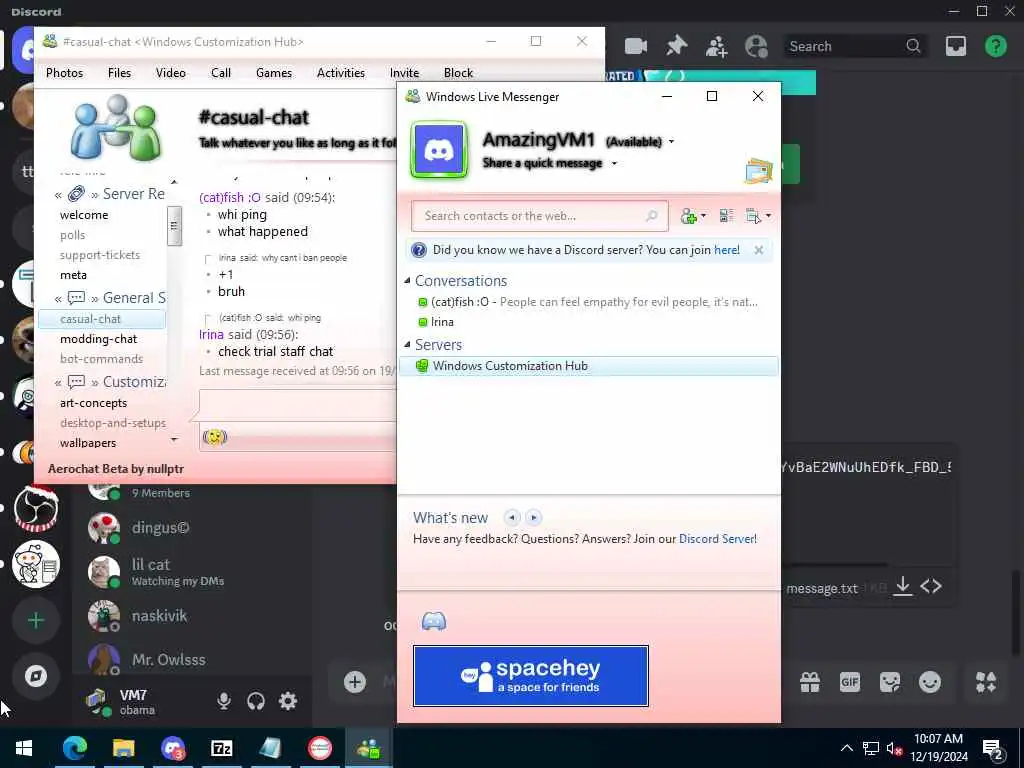The image size is (1024, 768).
Task: Open the sticker picker in Discord
Action: tap(889, 682)
